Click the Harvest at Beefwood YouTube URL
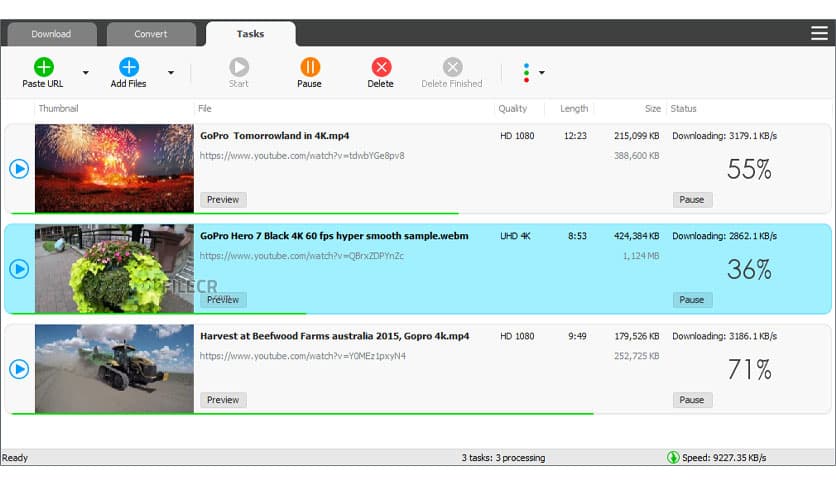836x484 pixels. [x=303, y=356]
